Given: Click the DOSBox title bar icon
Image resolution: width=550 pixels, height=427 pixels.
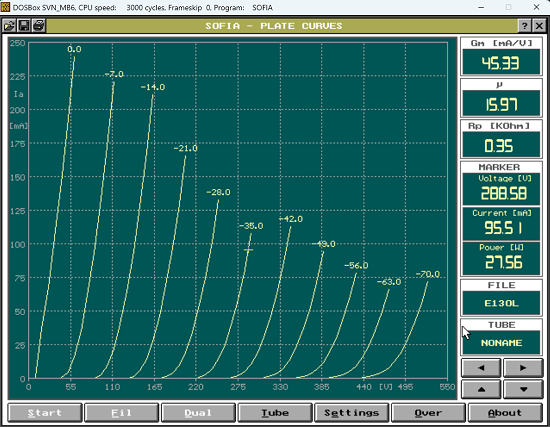Looking at the screenshot, I should tap(5, 7).
